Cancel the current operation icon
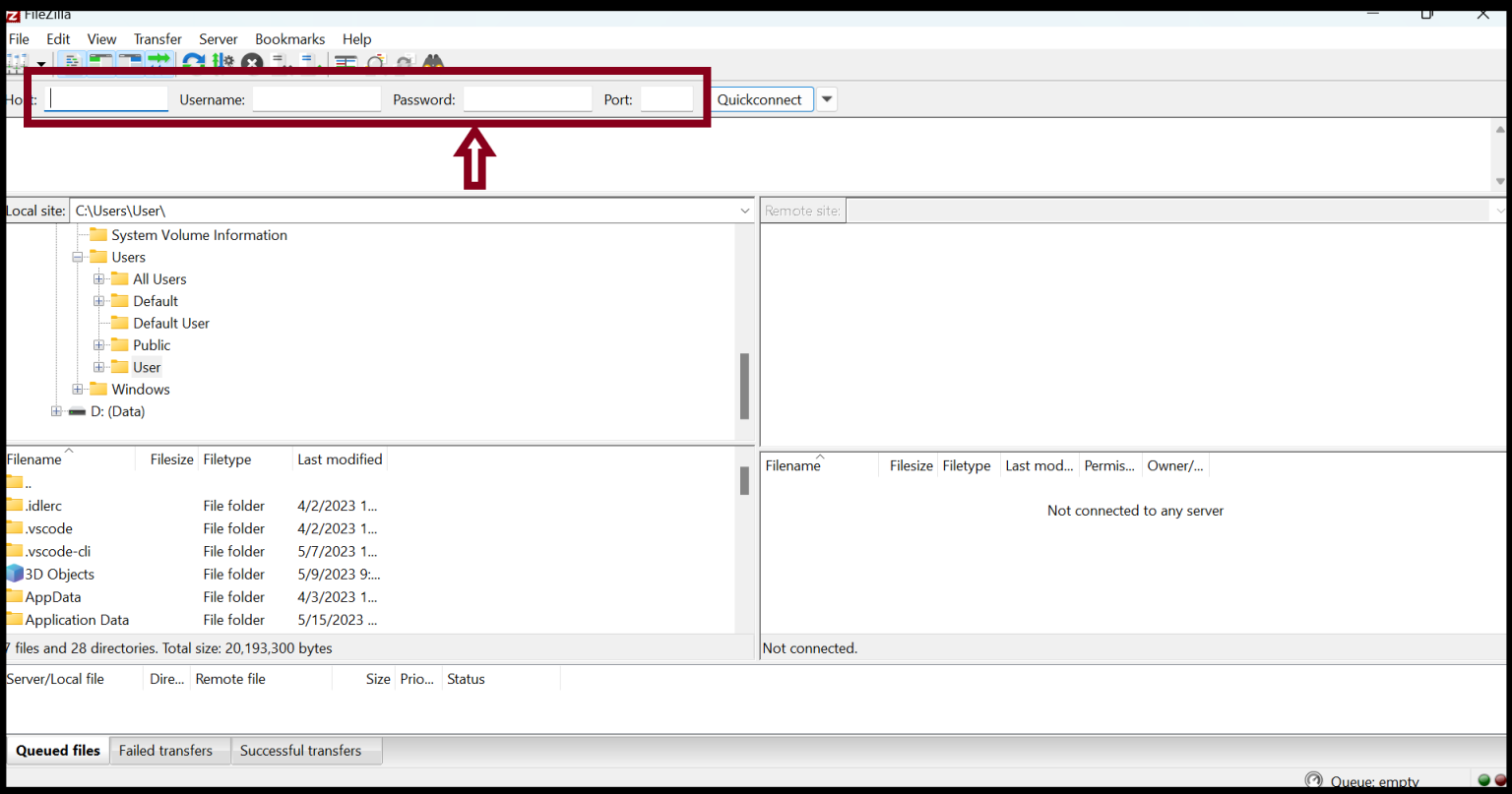 (252, 63)
